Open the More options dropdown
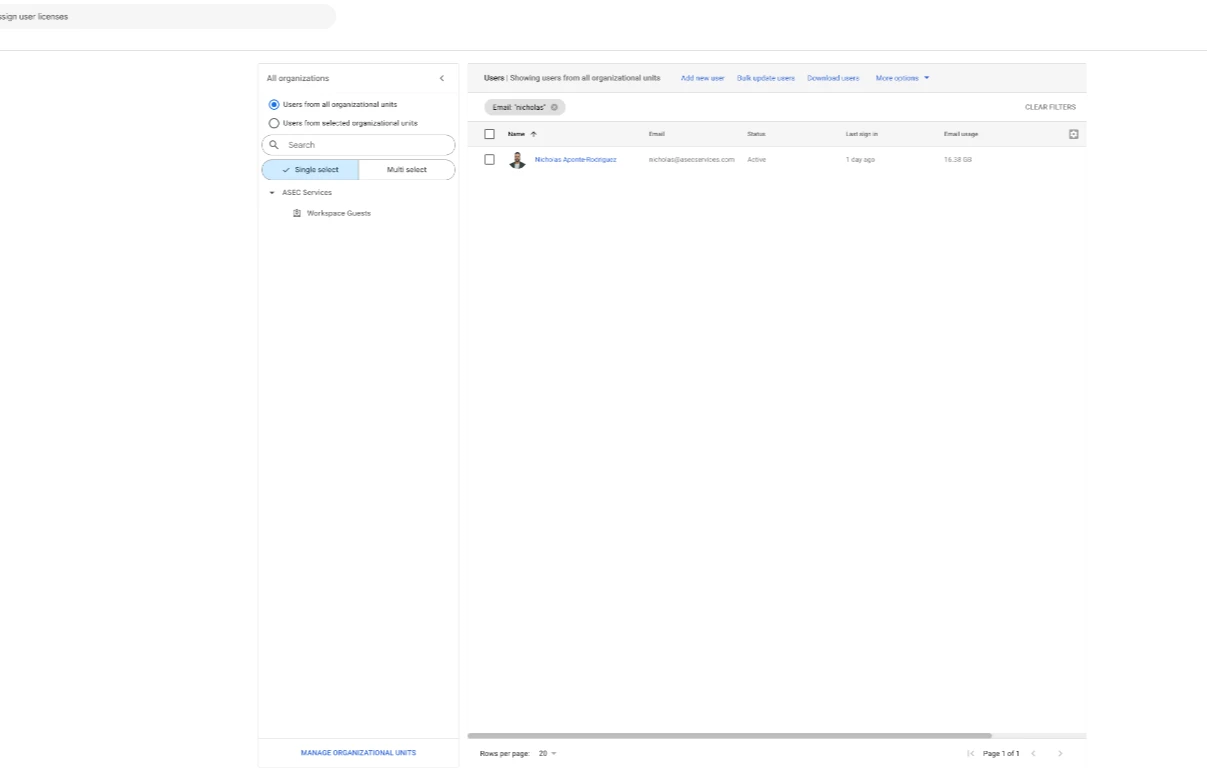 point(903,78)
